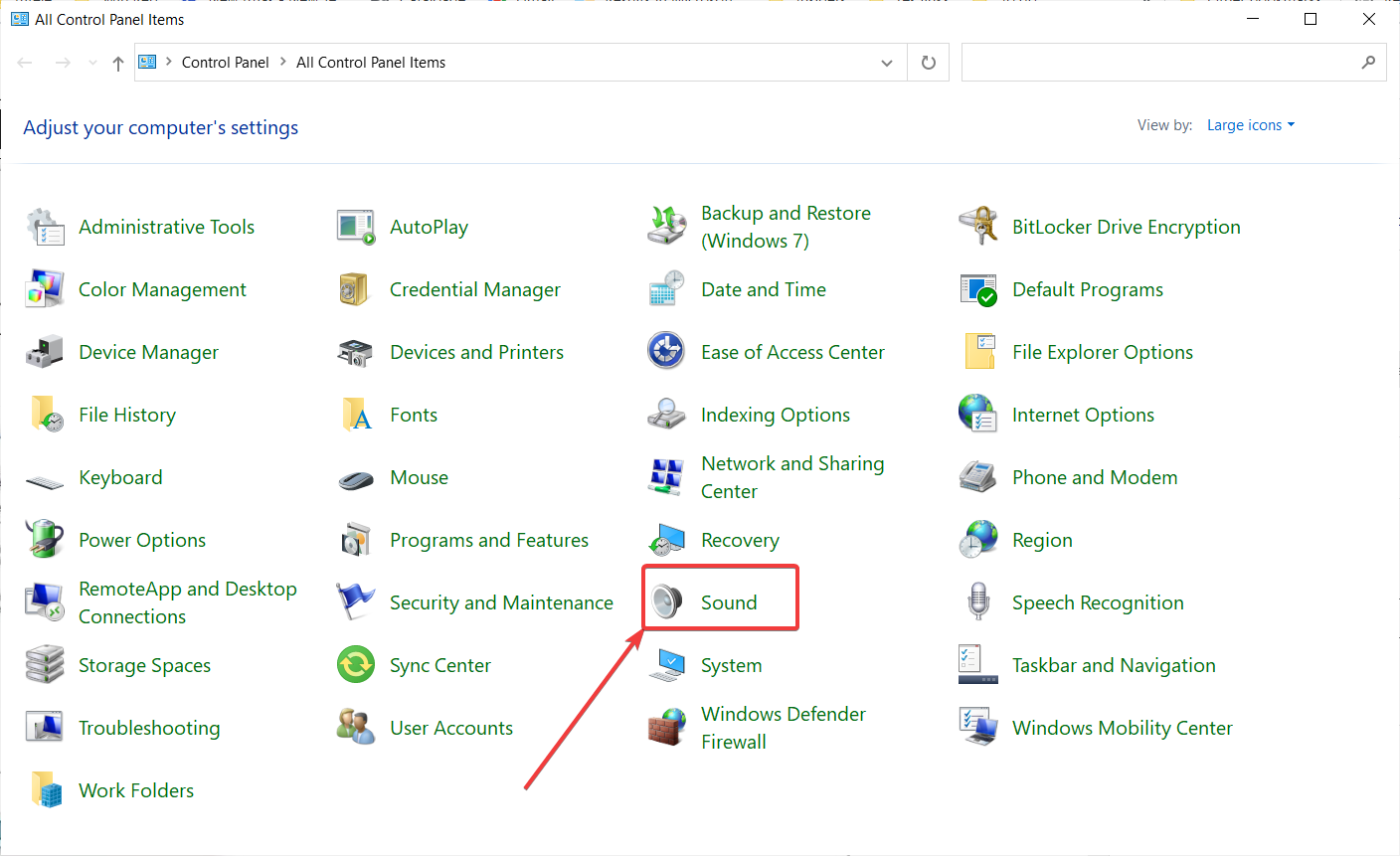Click the User Accounts icon
The width and height of the screenshot is (1400, 856).
356,728
